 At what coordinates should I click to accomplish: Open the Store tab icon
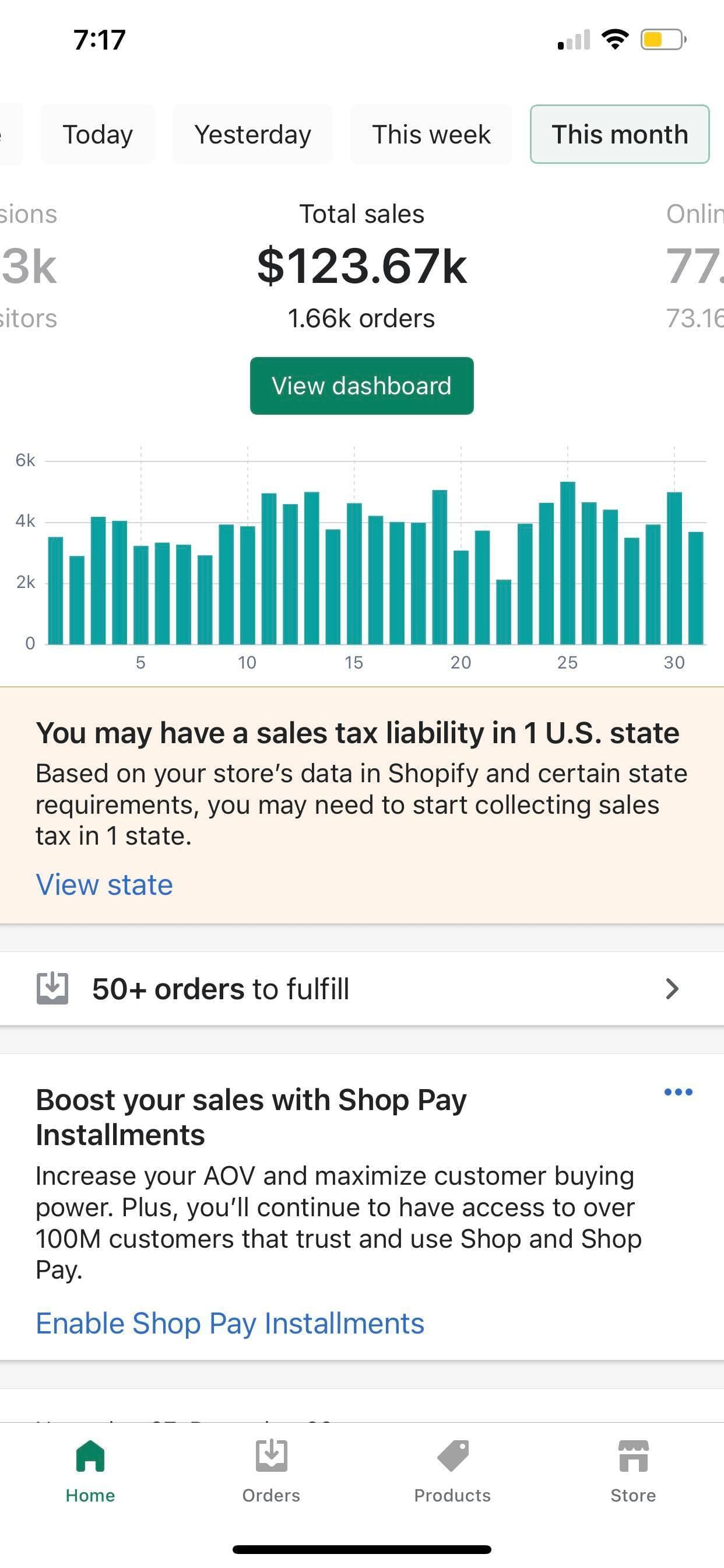[633, 1455]
